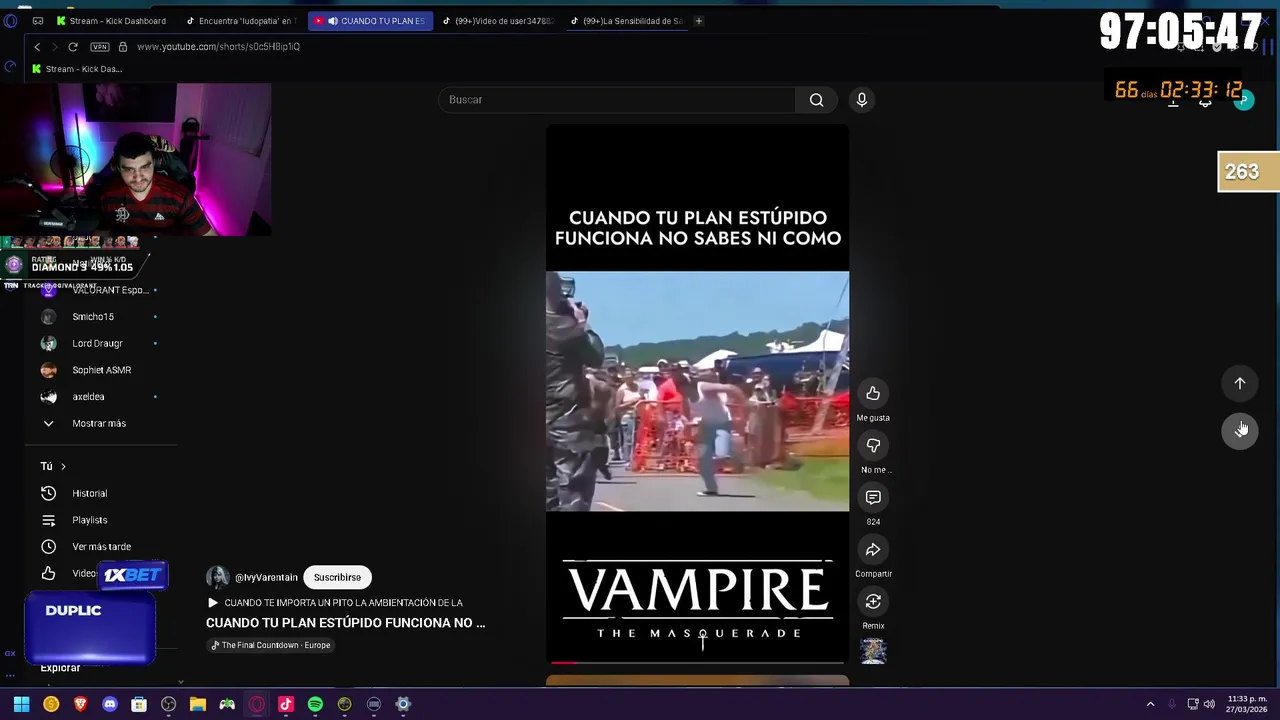
Task: Dislike the short with thumbs-down icon
Action: pos(873,446)
